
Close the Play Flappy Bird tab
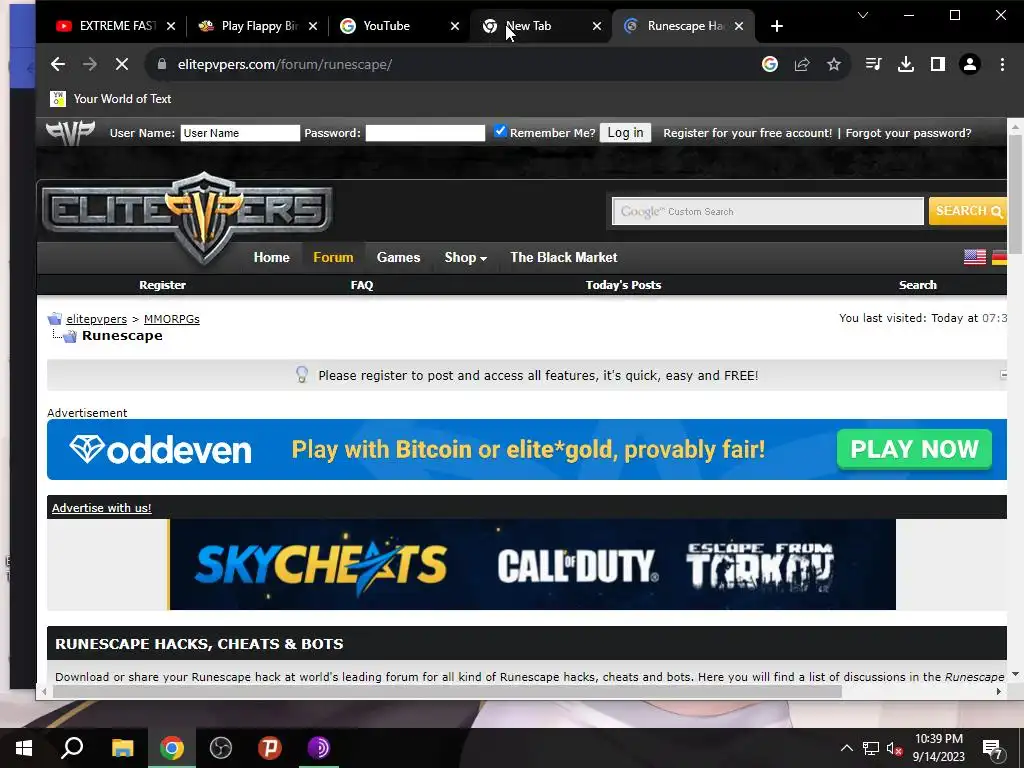(313, 26)
